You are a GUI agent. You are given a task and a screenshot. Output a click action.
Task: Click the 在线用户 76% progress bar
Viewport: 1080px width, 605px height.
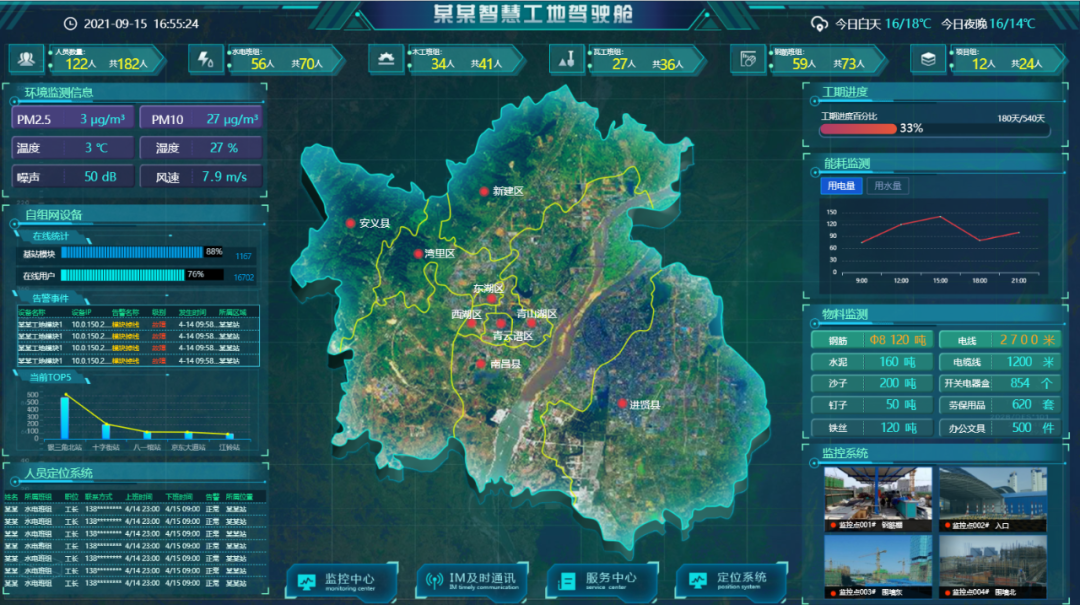tap(142, 275)
